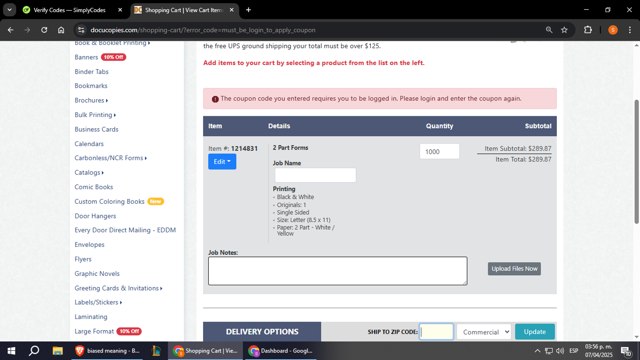This screenshot has width=640, height=360.
Task: Close the Verify Codes SimplyCodes tab
Action: point(120,10)
